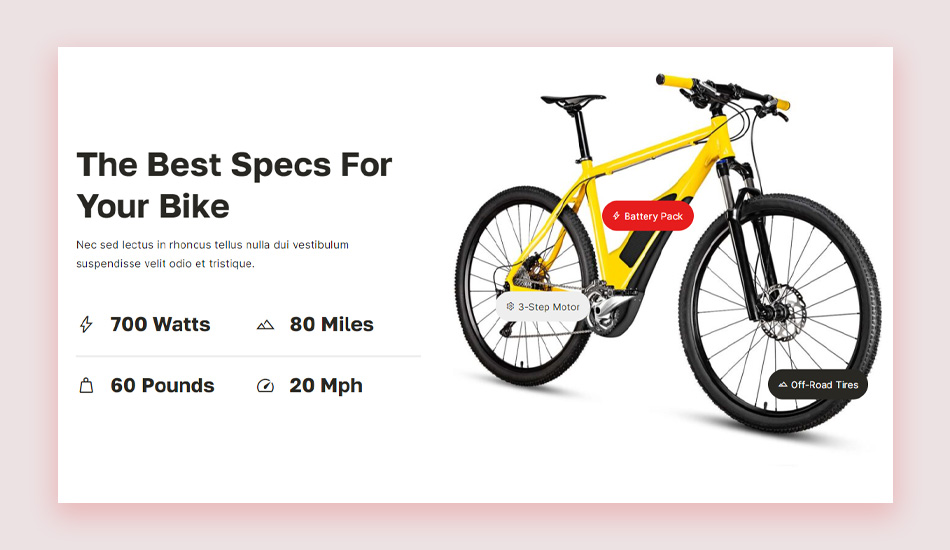Click the yellow handlebar grip
Viewport: 950px width, 550px height.
pos(674,81)
